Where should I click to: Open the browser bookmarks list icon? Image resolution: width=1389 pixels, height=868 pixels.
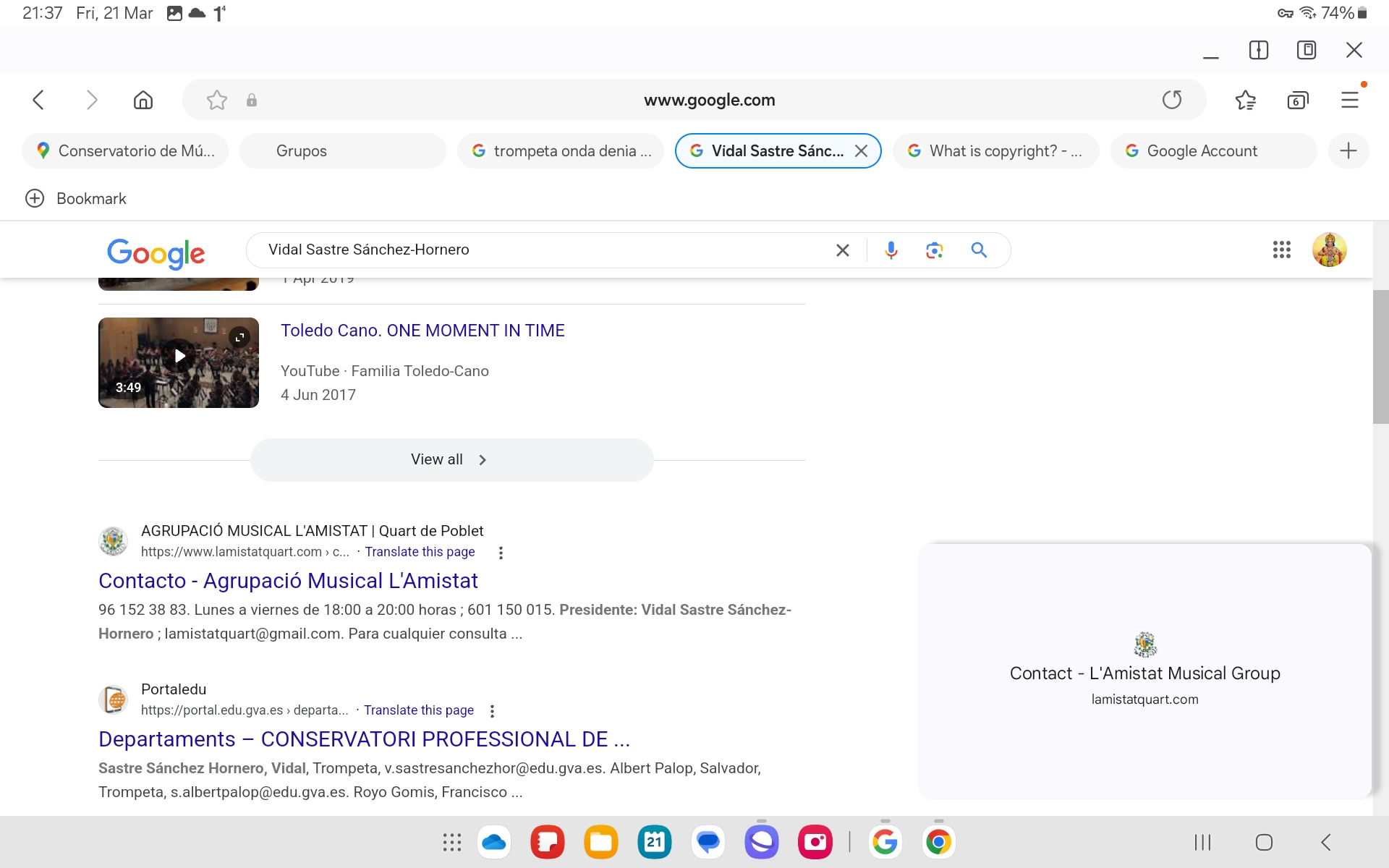pos(1245,100)
